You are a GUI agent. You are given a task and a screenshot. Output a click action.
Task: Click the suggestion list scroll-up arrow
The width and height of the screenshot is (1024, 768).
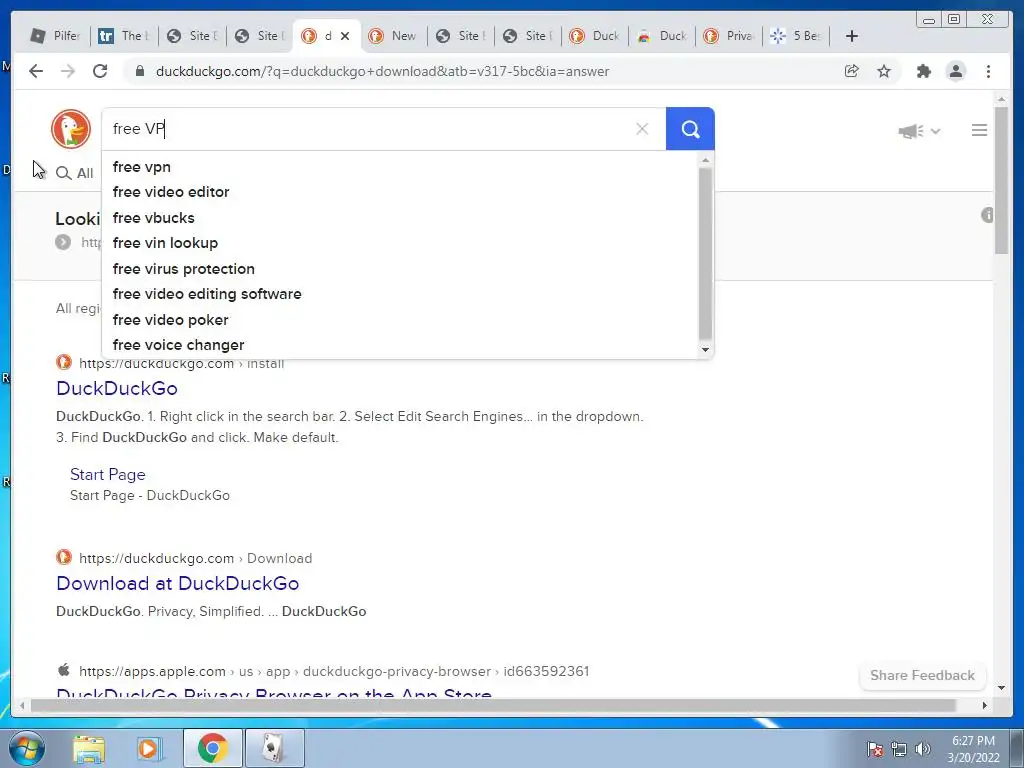tap(705, 160)
